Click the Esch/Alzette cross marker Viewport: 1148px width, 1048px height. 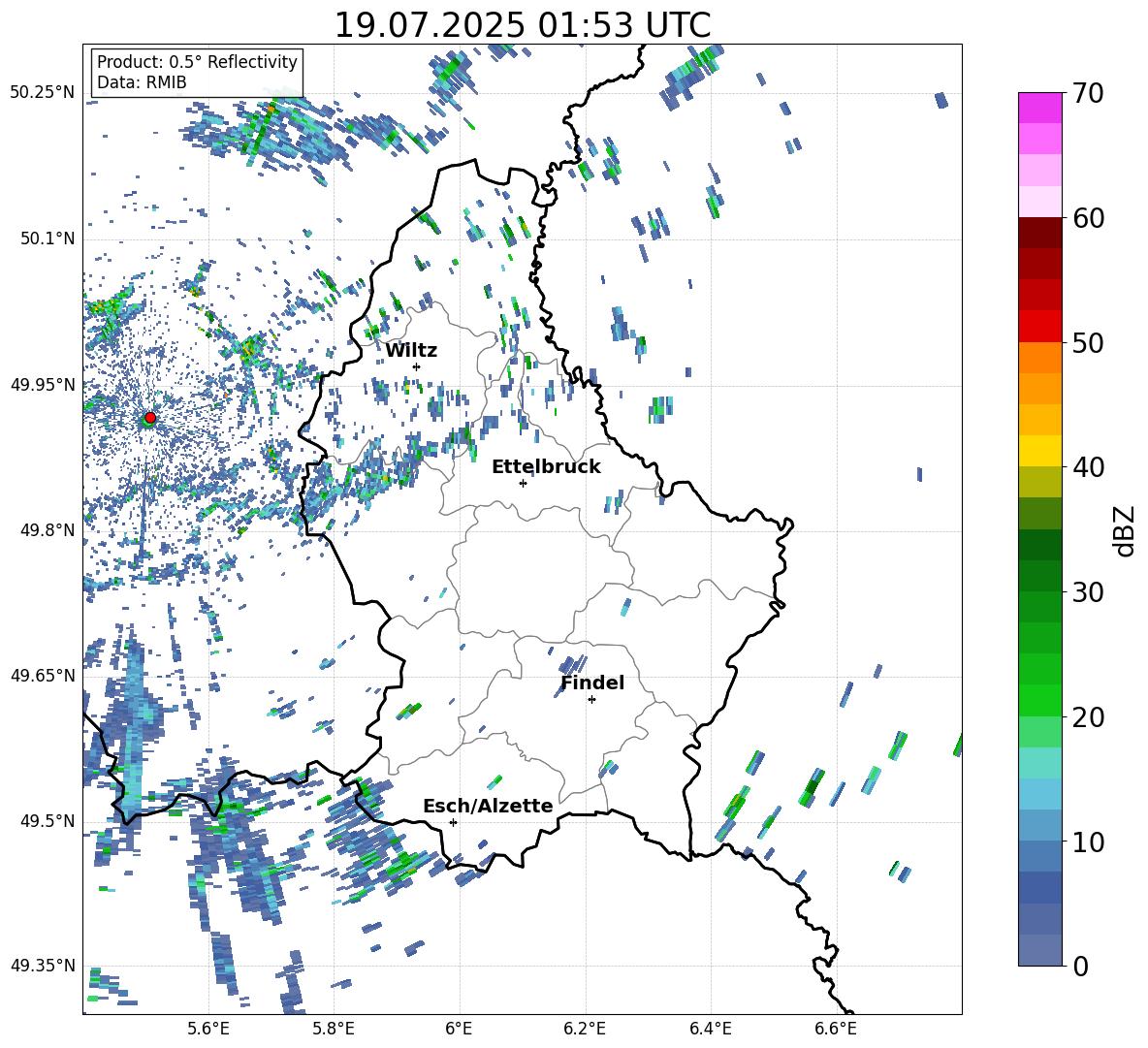point(453,822)
